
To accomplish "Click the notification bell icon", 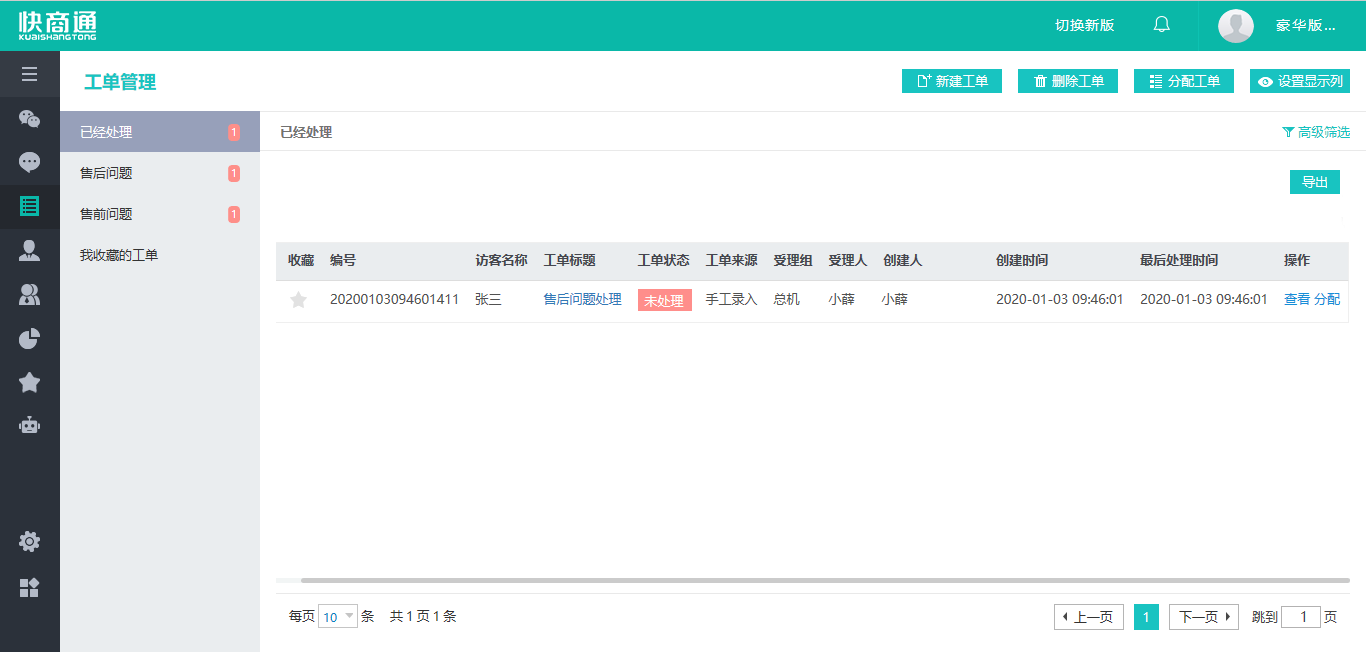I will click(x=1161, y=25).
